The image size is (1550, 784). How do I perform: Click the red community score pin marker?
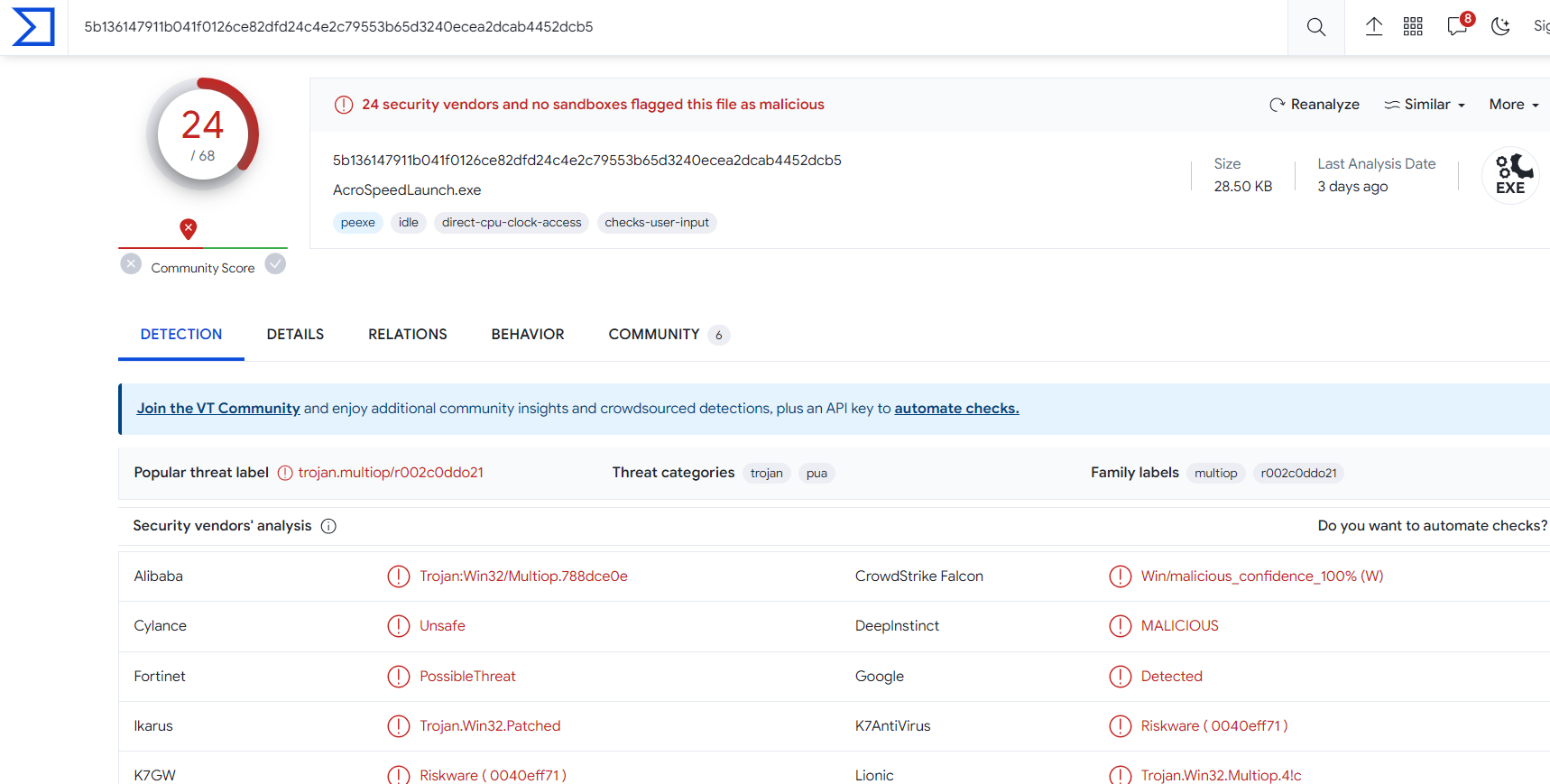coord(188,229)
